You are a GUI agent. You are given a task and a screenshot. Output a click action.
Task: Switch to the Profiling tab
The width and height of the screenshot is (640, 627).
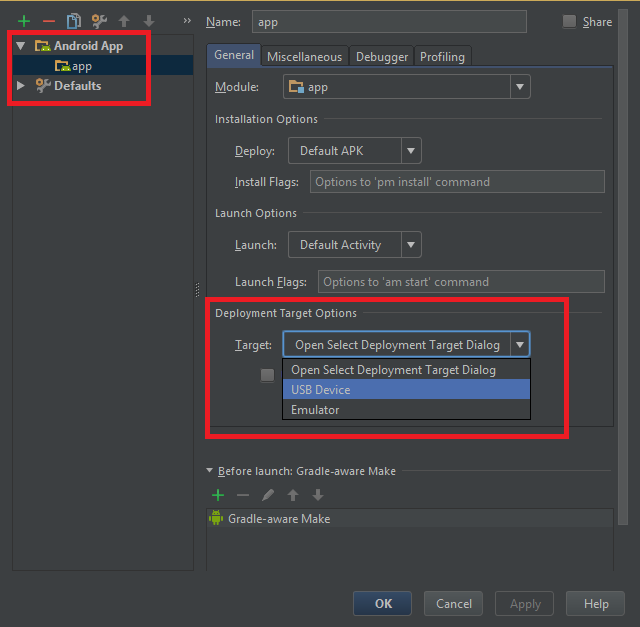tap(442, 57)
